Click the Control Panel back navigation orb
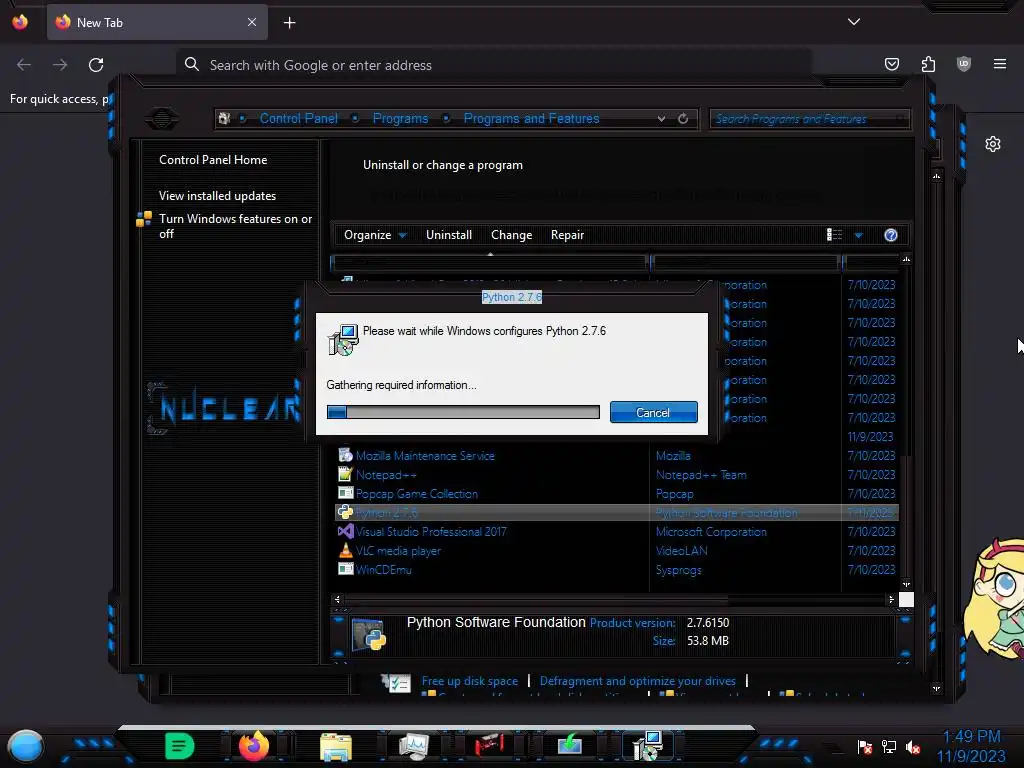Image resolution: width=1024 pixels, height=768 pixels. pyautogui.click(x=161, y=118)
